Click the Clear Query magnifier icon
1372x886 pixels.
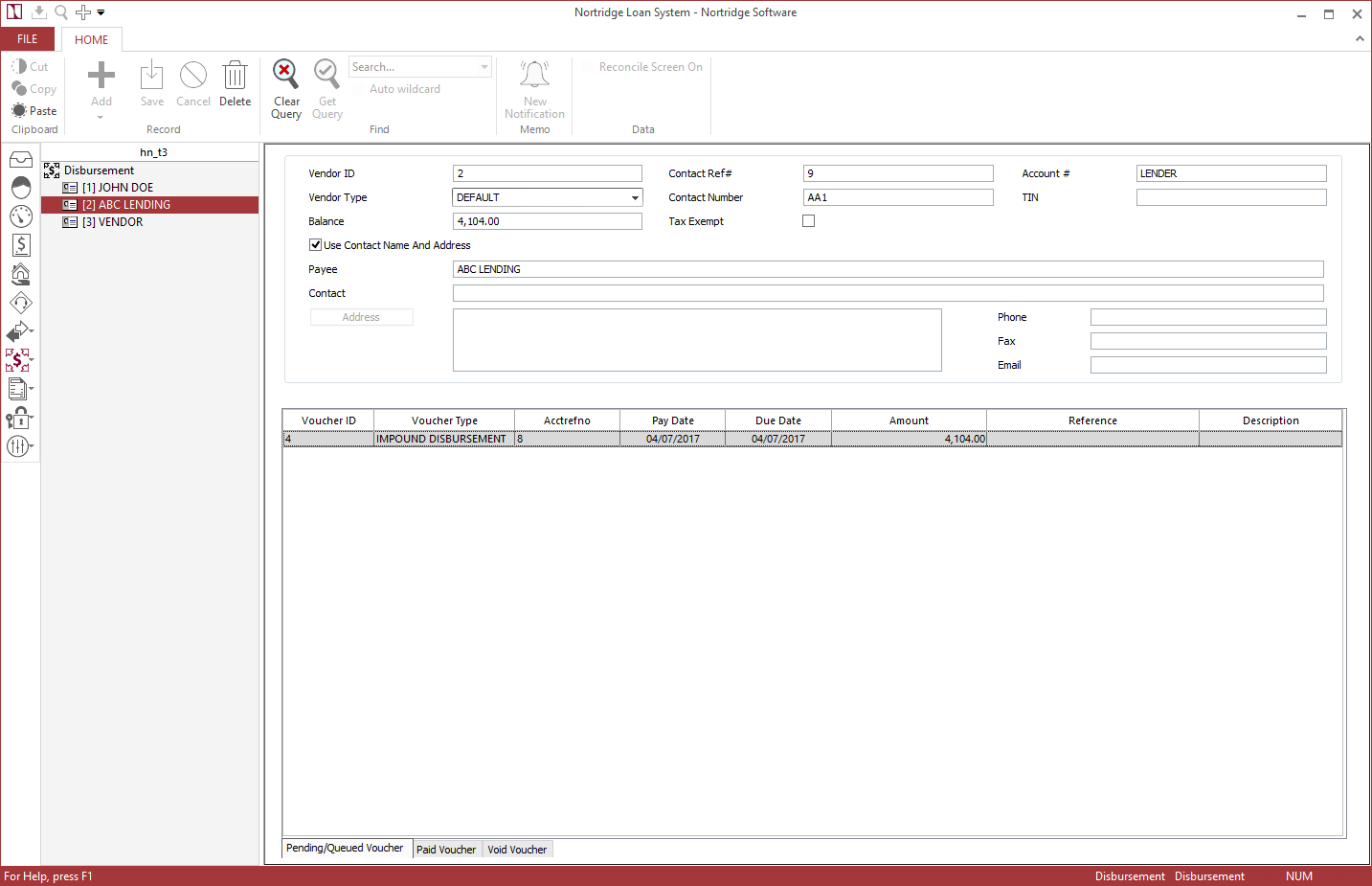(285, 73)
